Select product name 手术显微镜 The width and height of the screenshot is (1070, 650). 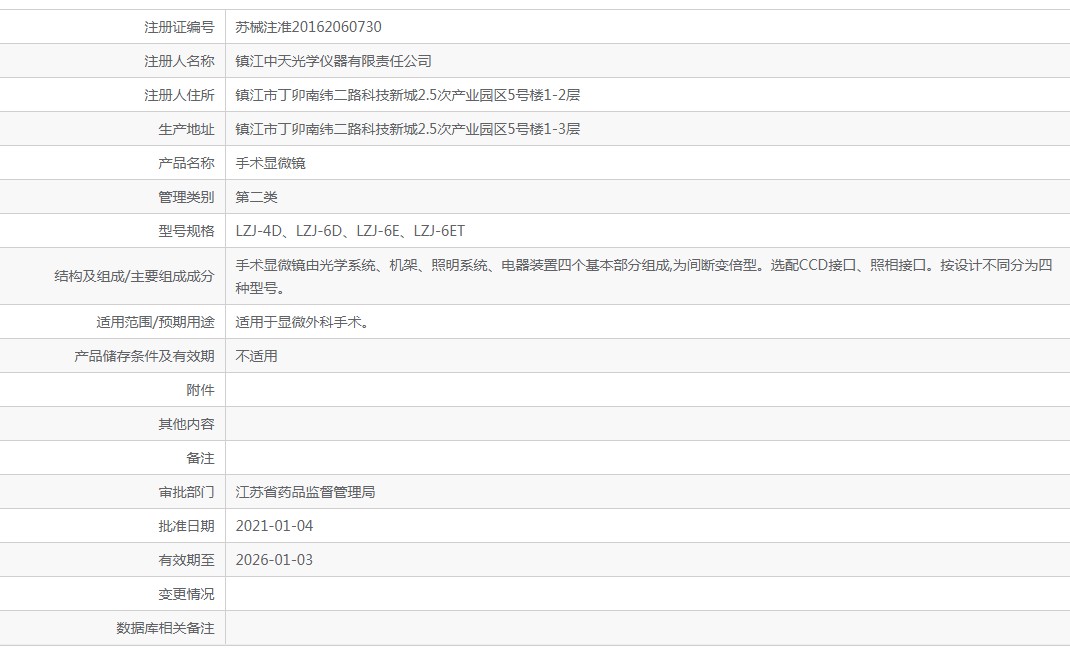click(270, 163)
